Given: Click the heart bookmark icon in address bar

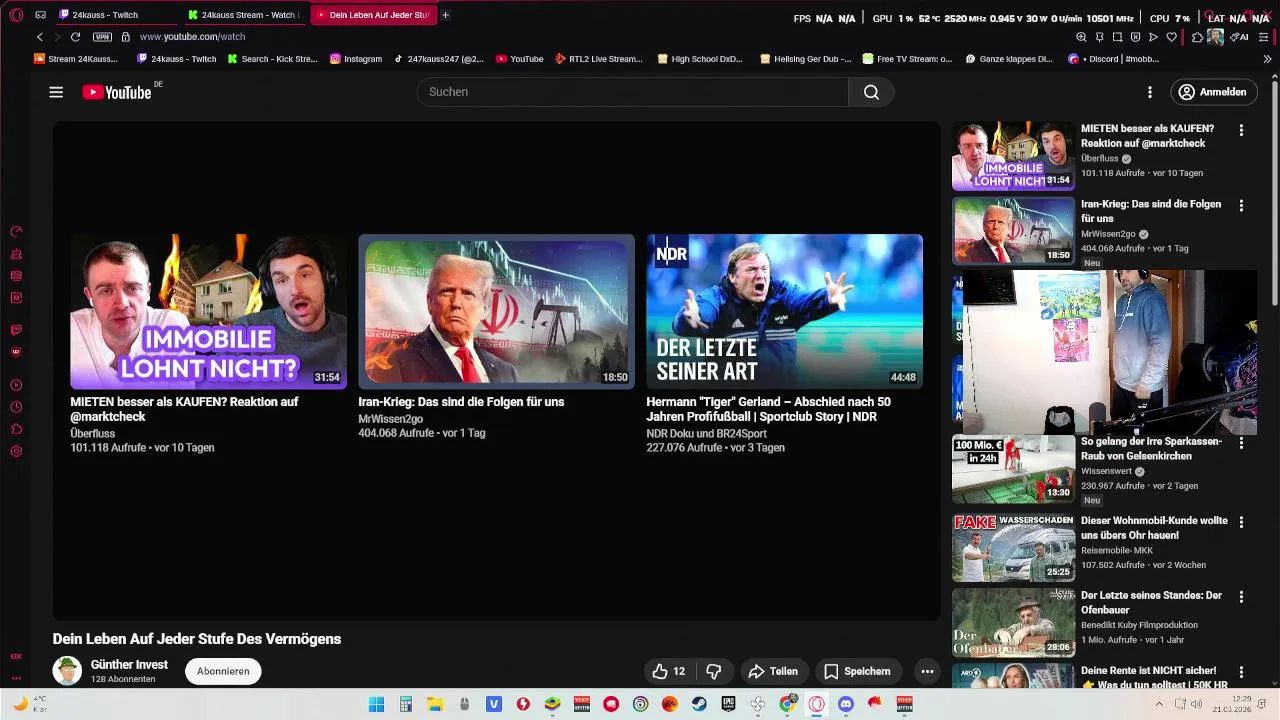Looking at the screenshot, I should click(1171, 37).
